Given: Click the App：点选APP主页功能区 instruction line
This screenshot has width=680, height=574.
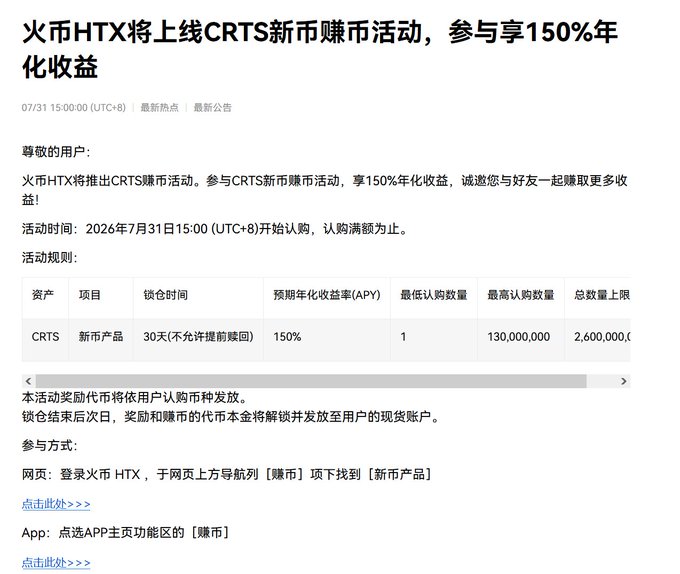Looking at the screenshot, I should 126,532.
